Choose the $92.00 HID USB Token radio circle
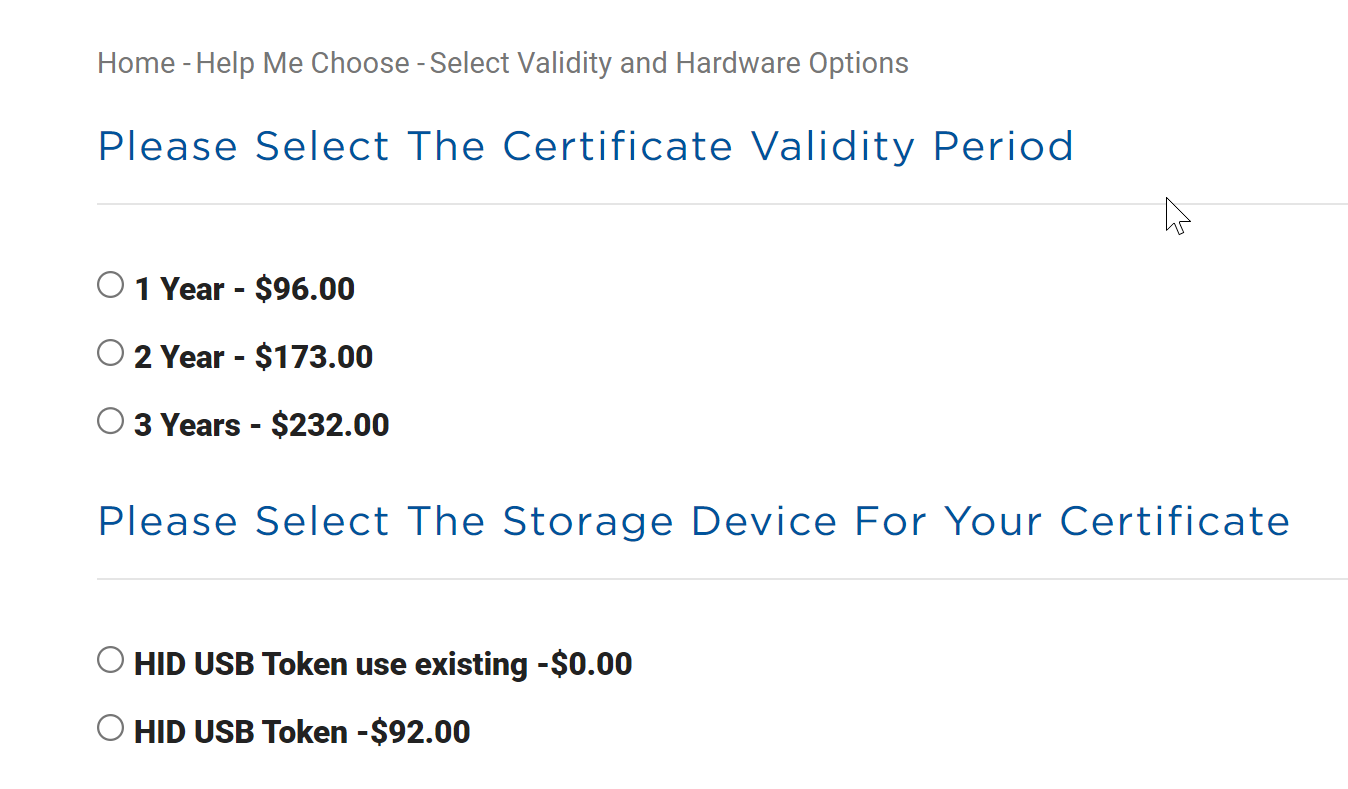This screenshot has height=789, width=1348. click(x=110, y=728)
